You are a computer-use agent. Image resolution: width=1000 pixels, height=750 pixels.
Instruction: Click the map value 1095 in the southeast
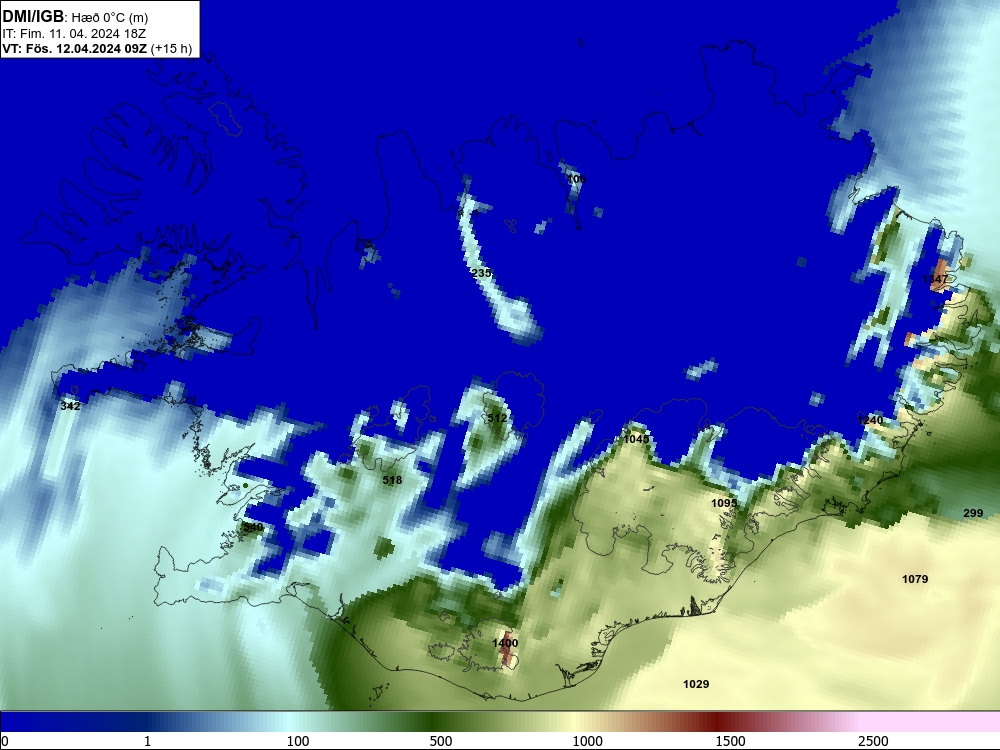point(724,503)
